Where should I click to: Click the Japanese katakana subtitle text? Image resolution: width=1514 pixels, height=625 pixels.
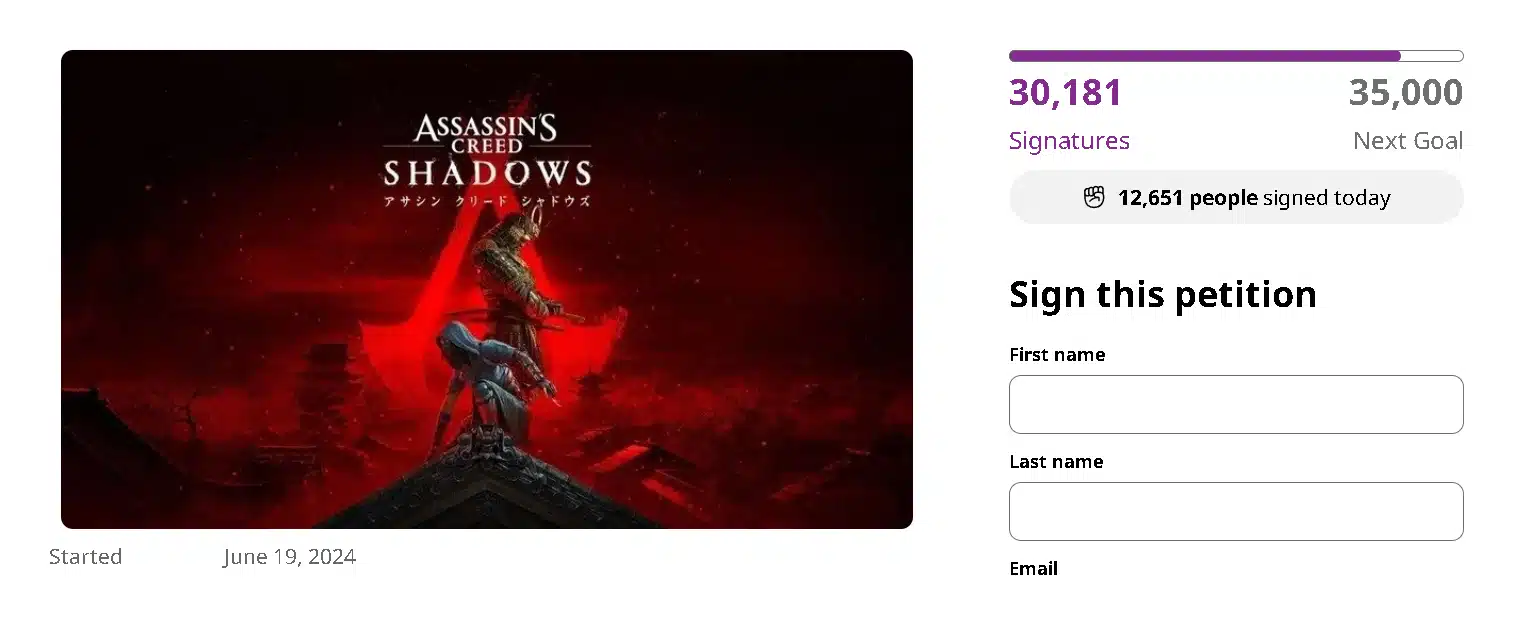tap(487, 200)
